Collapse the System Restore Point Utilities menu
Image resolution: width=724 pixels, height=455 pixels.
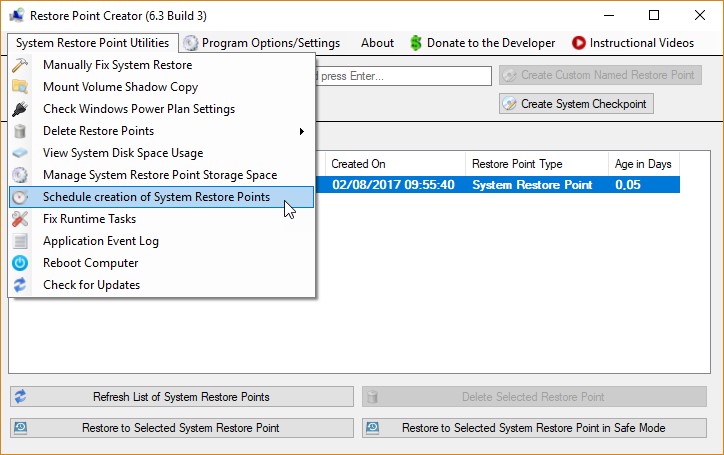coord(92,43)
